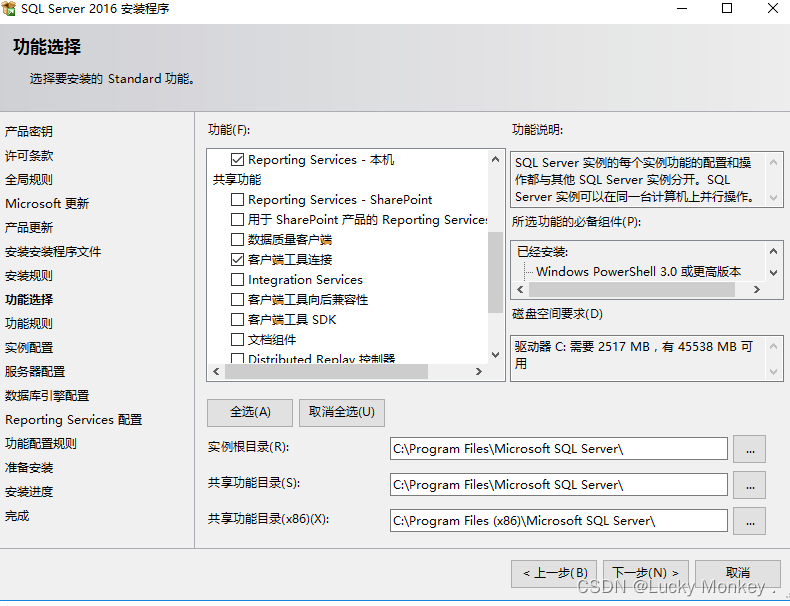Click the 实例根目录 path field
The width and height of the screenshot is (790, 606).
(x=558, y=448)
